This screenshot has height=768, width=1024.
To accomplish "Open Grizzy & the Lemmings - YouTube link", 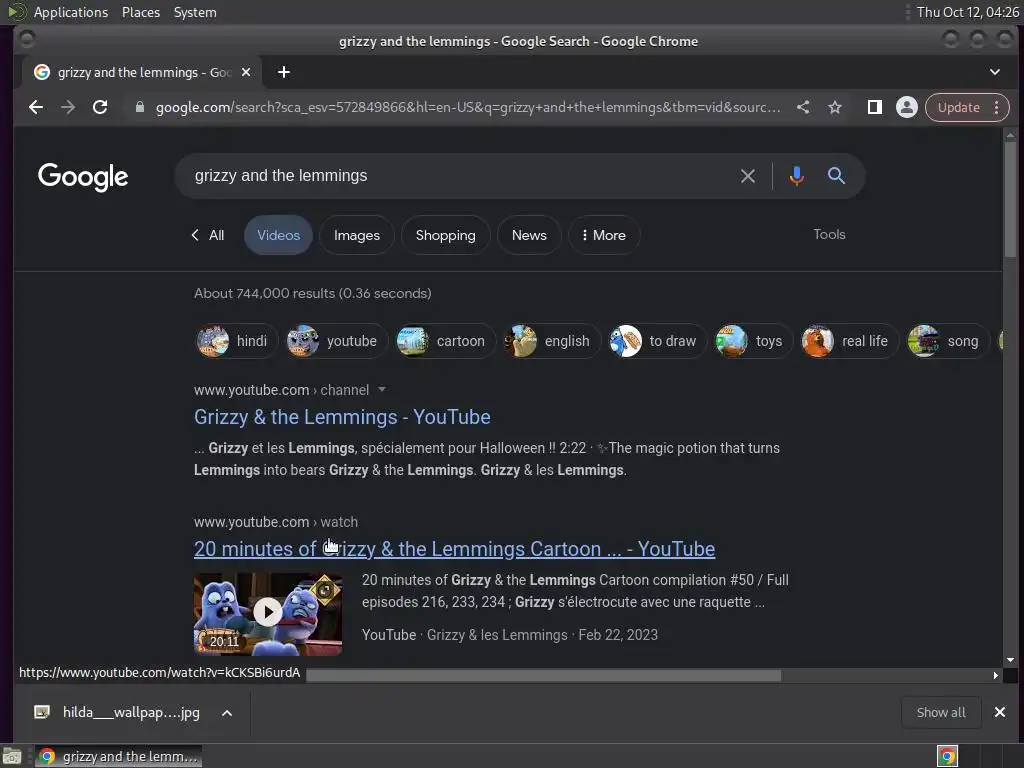I will (x=342, y=417).
